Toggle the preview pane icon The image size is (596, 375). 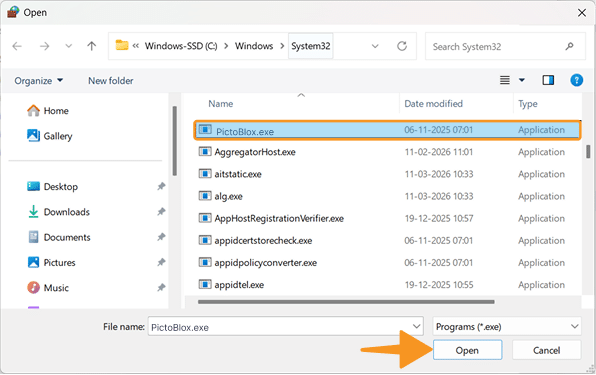548,80
